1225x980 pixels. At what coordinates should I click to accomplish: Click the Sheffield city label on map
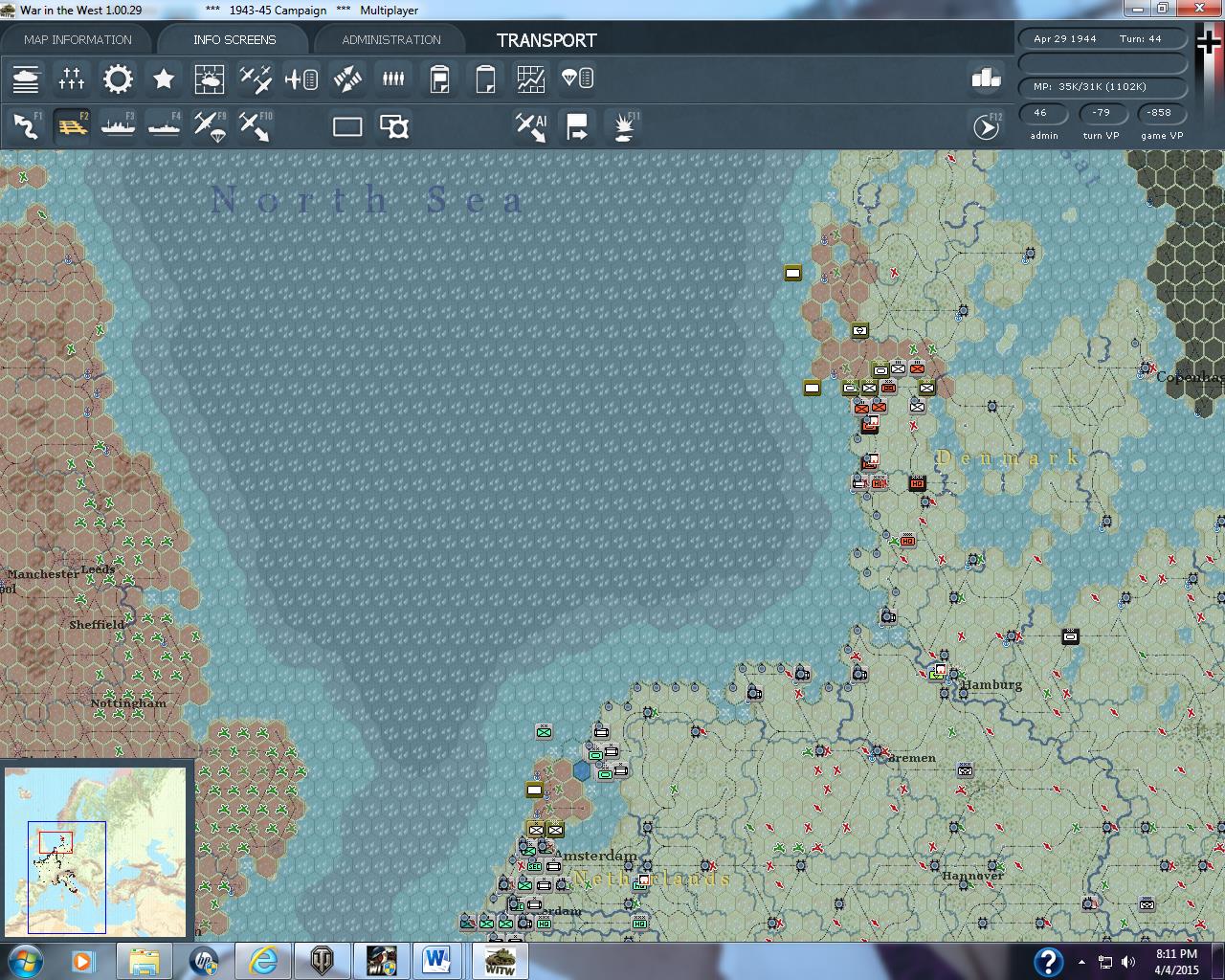tap(97, 625)
